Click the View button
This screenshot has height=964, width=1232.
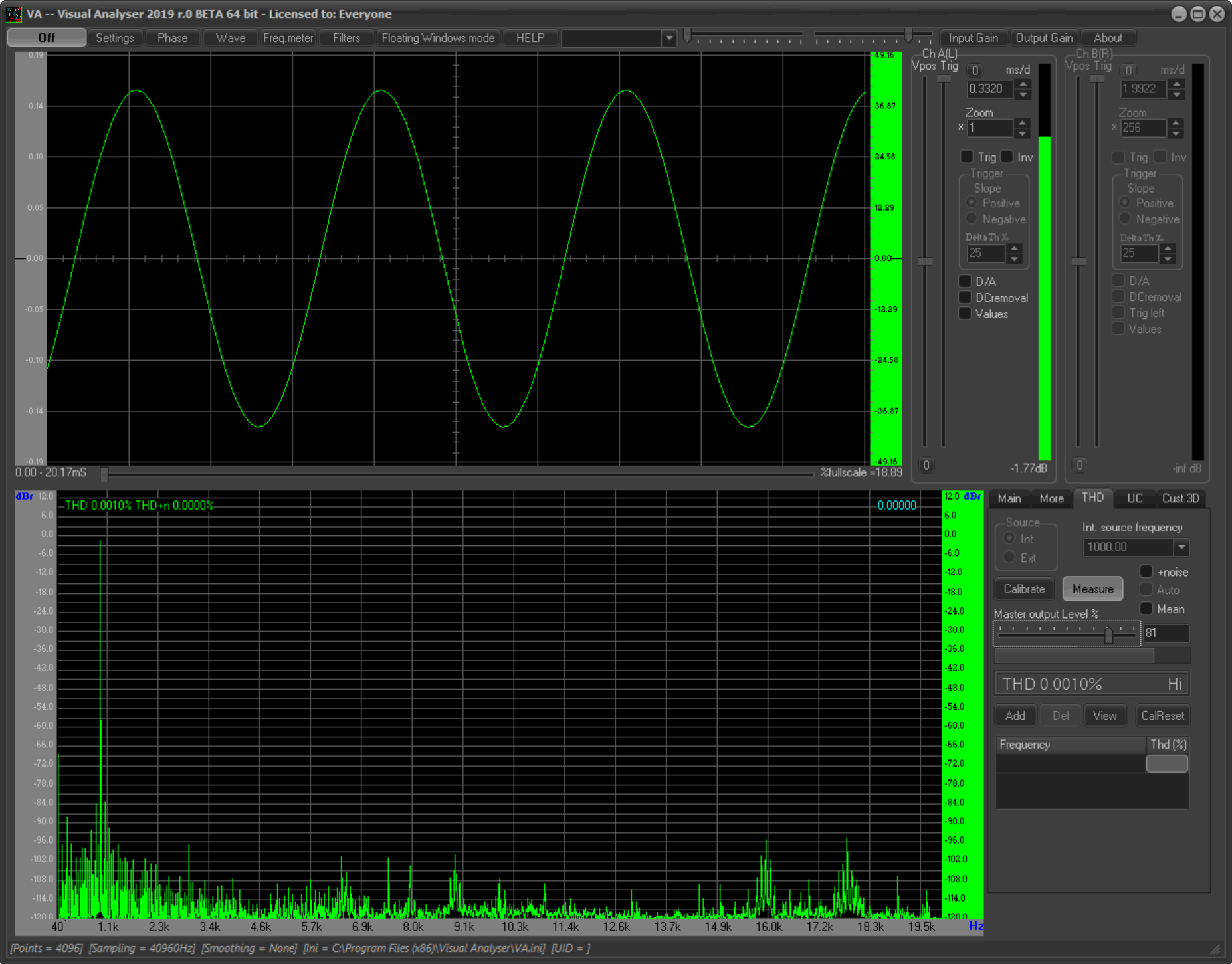pos(1105,716)
